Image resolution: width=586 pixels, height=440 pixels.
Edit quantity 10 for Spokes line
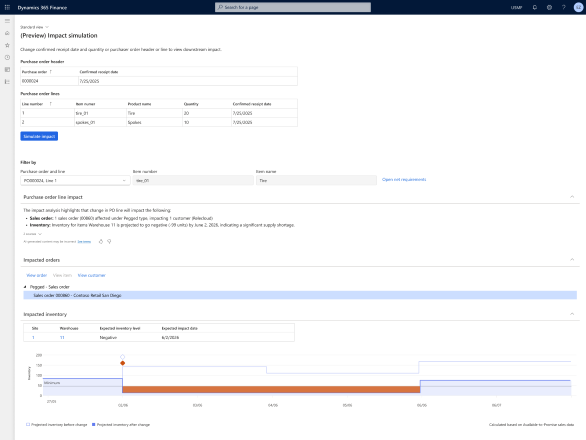207,122
